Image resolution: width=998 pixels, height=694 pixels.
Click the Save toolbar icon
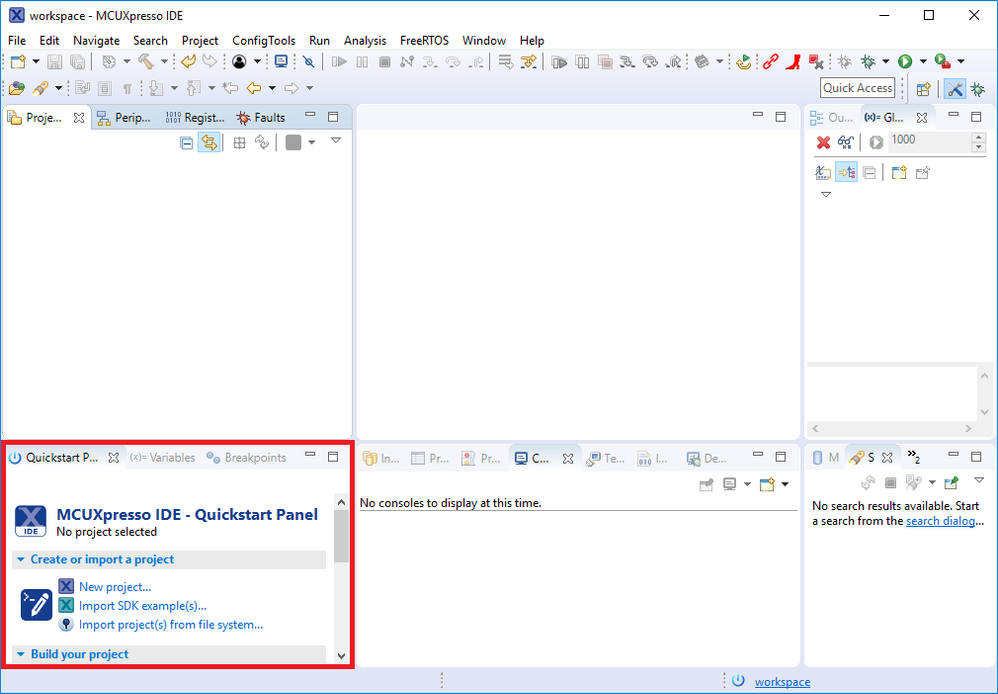53,61
